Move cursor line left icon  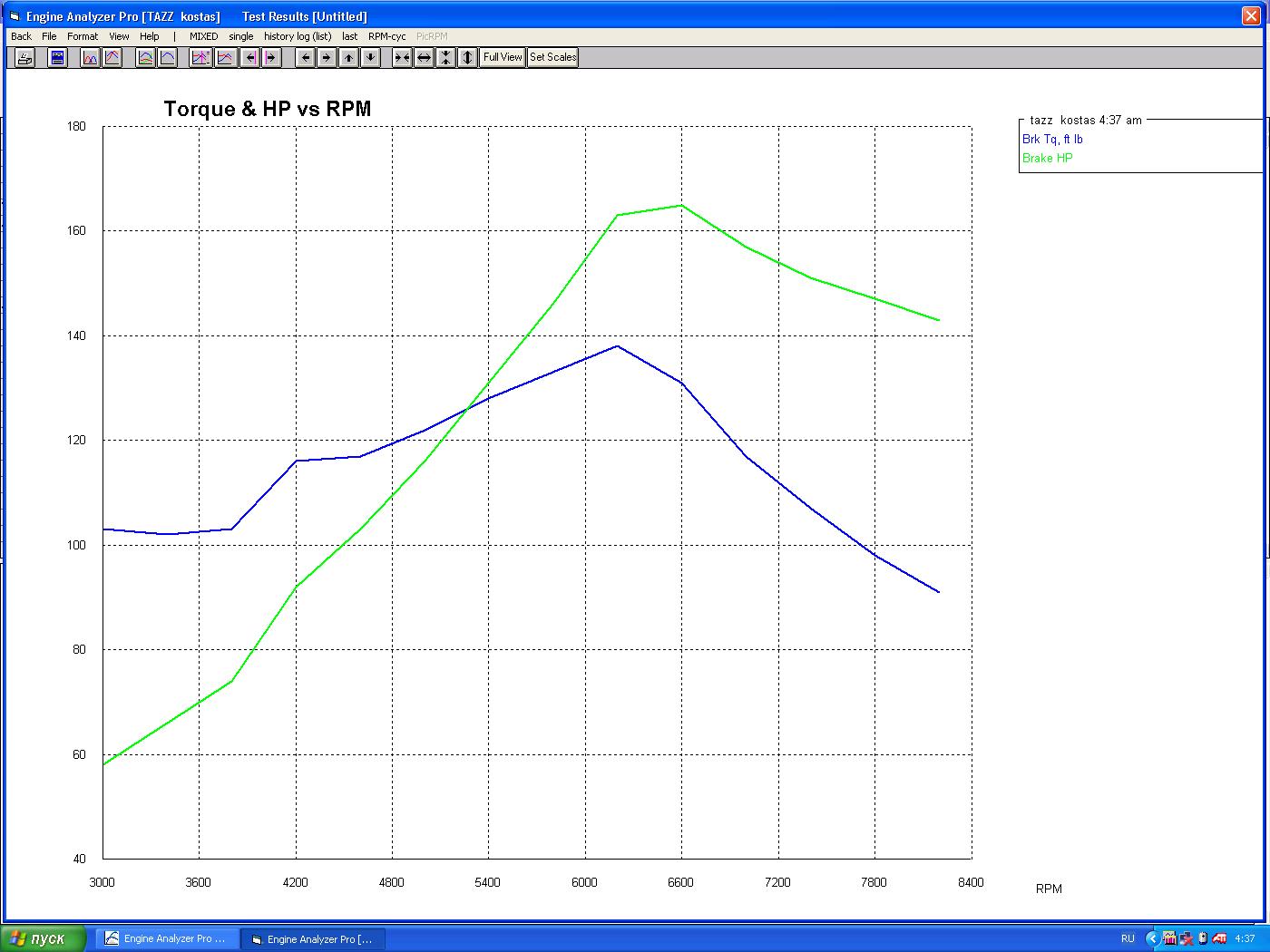pyautogui.click(x=249, y=58)
